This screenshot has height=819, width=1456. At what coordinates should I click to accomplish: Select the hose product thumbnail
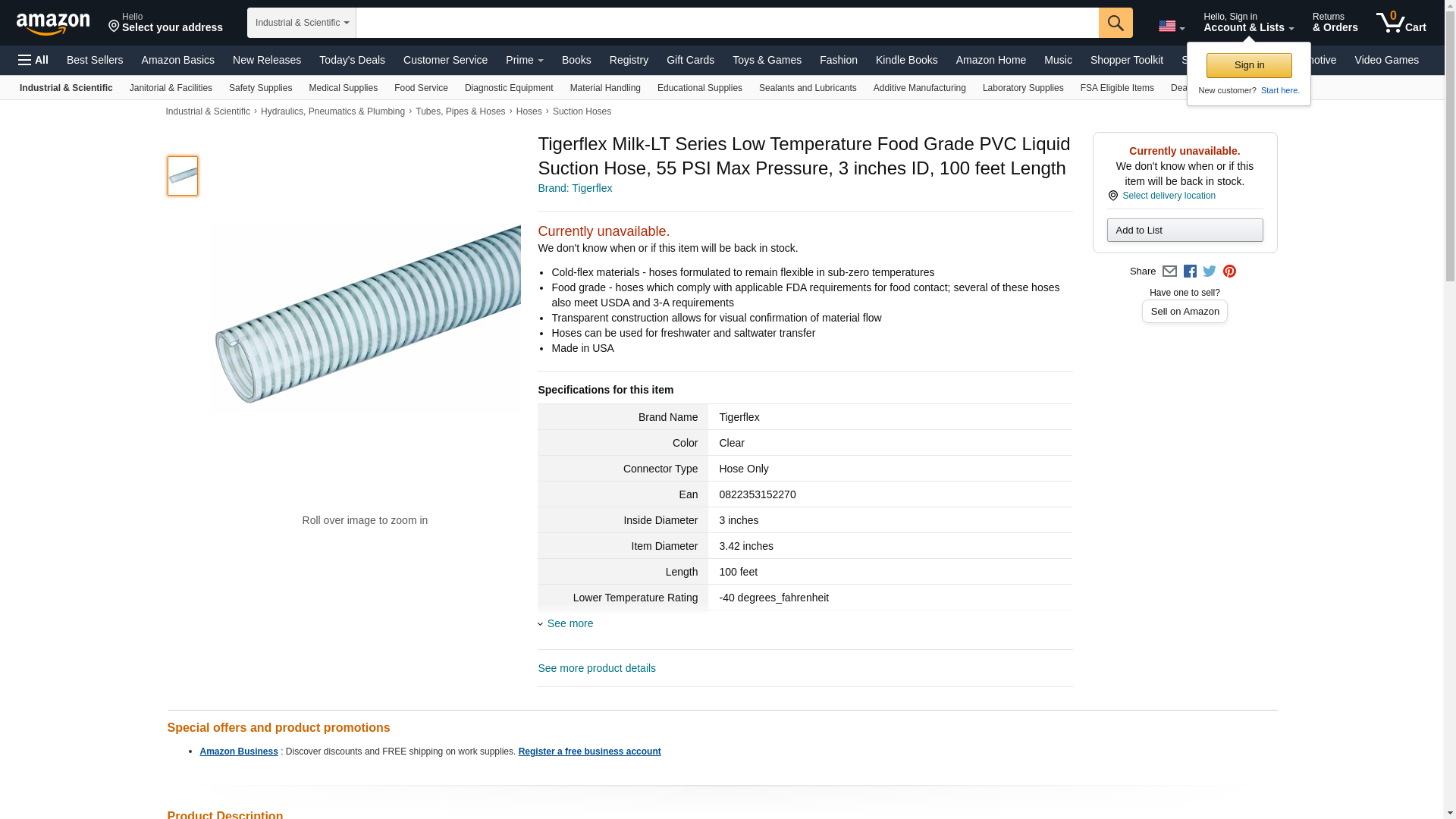(x=183, y=176)
